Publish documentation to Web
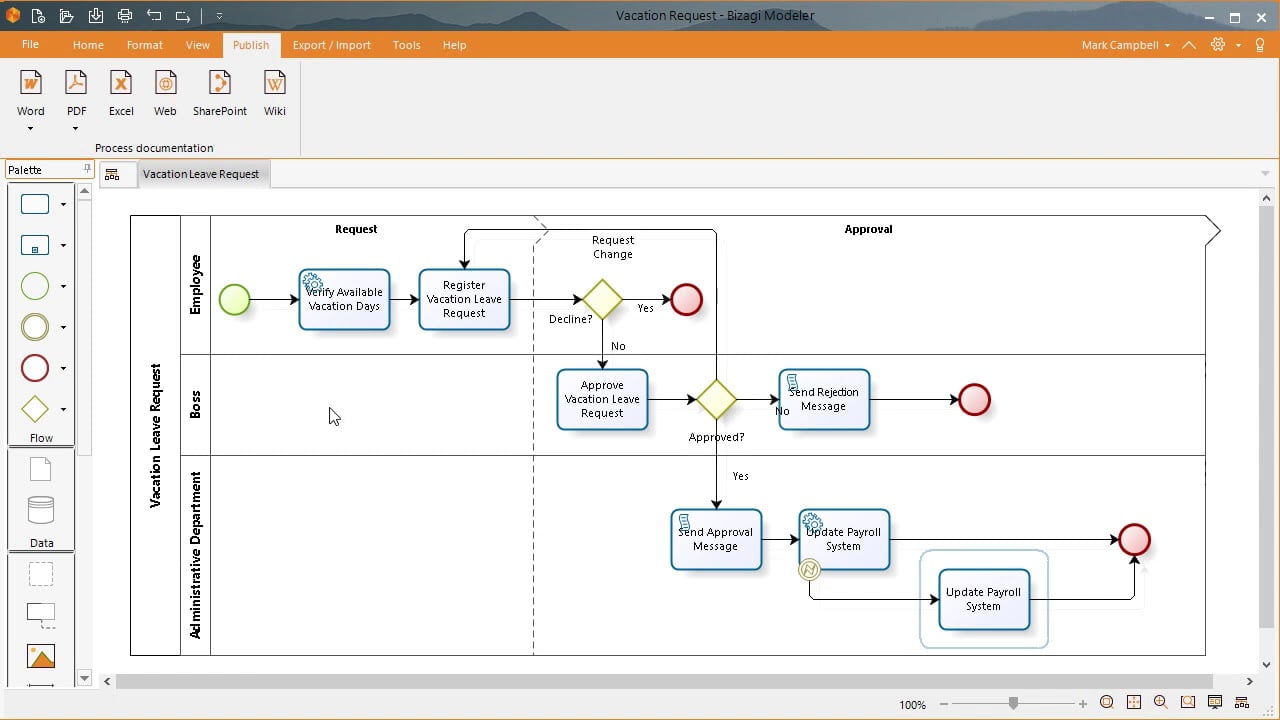 pyautogui.click(x=165, y=94)
